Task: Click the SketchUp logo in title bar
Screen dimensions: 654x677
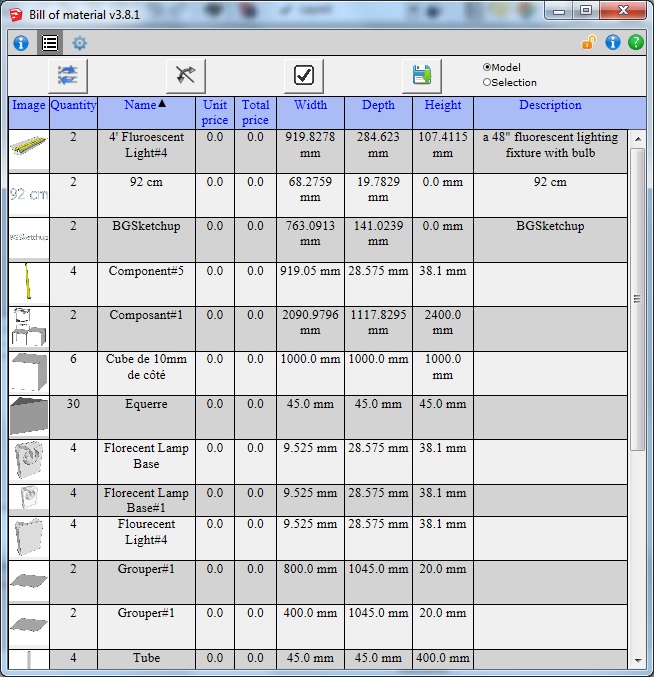Action: coord(16,14)
